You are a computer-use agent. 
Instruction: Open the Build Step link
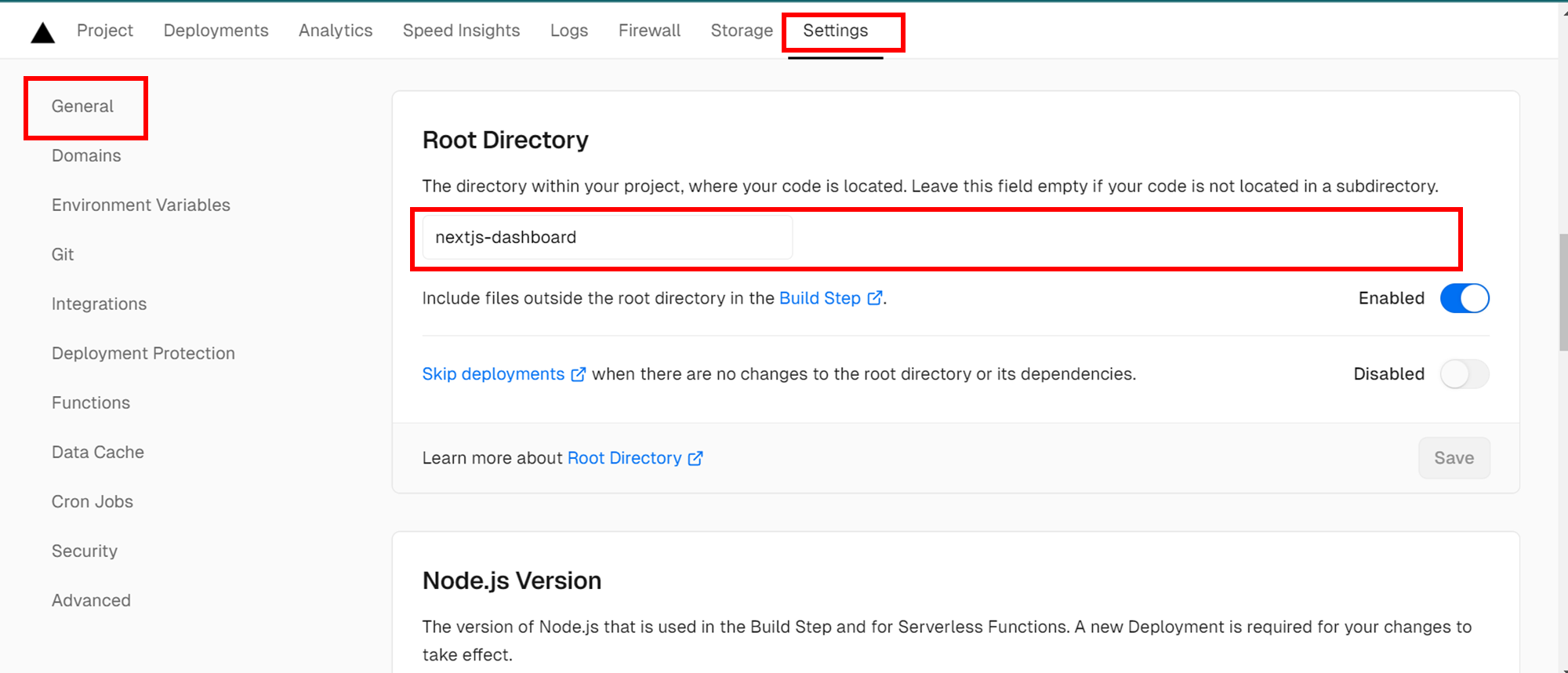(819, 298)
